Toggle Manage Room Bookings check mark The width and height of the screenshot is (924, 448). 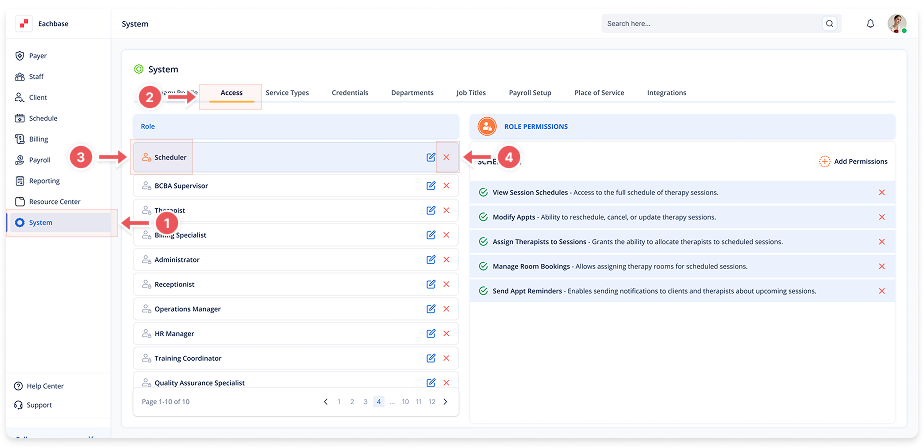483,267
